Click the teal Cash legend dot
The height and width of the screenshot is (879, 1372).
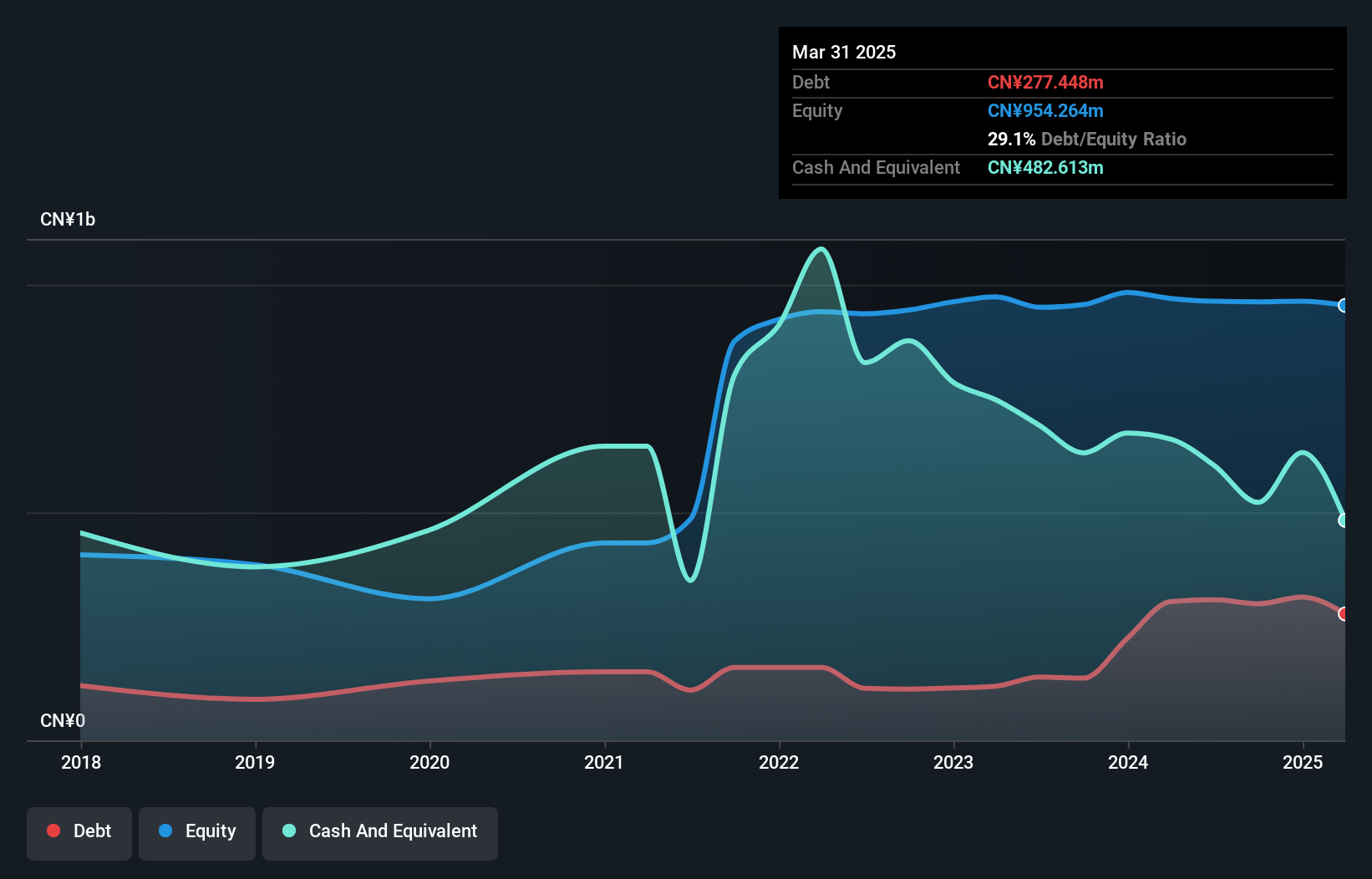[289, 831]
